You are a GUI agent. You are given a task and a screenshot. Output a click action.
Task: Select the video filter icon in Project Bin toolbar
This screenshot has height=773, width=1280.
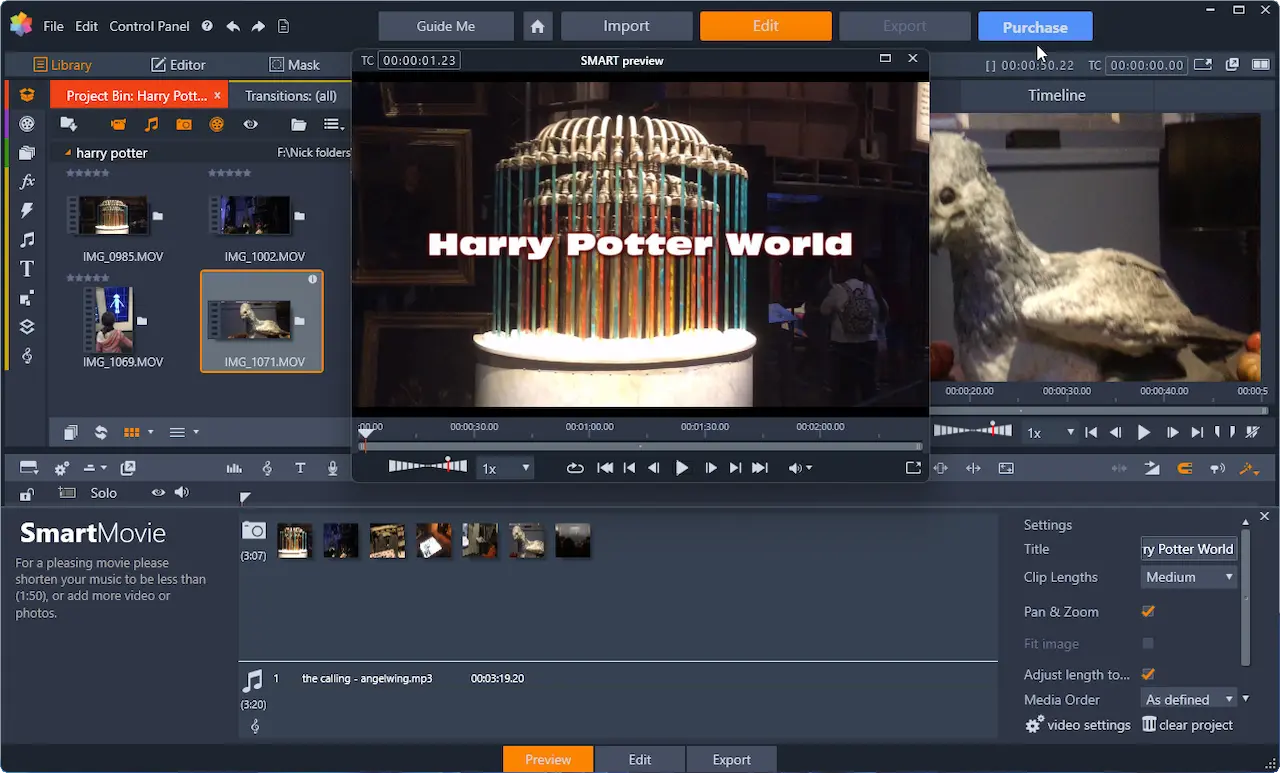point(119,124)
